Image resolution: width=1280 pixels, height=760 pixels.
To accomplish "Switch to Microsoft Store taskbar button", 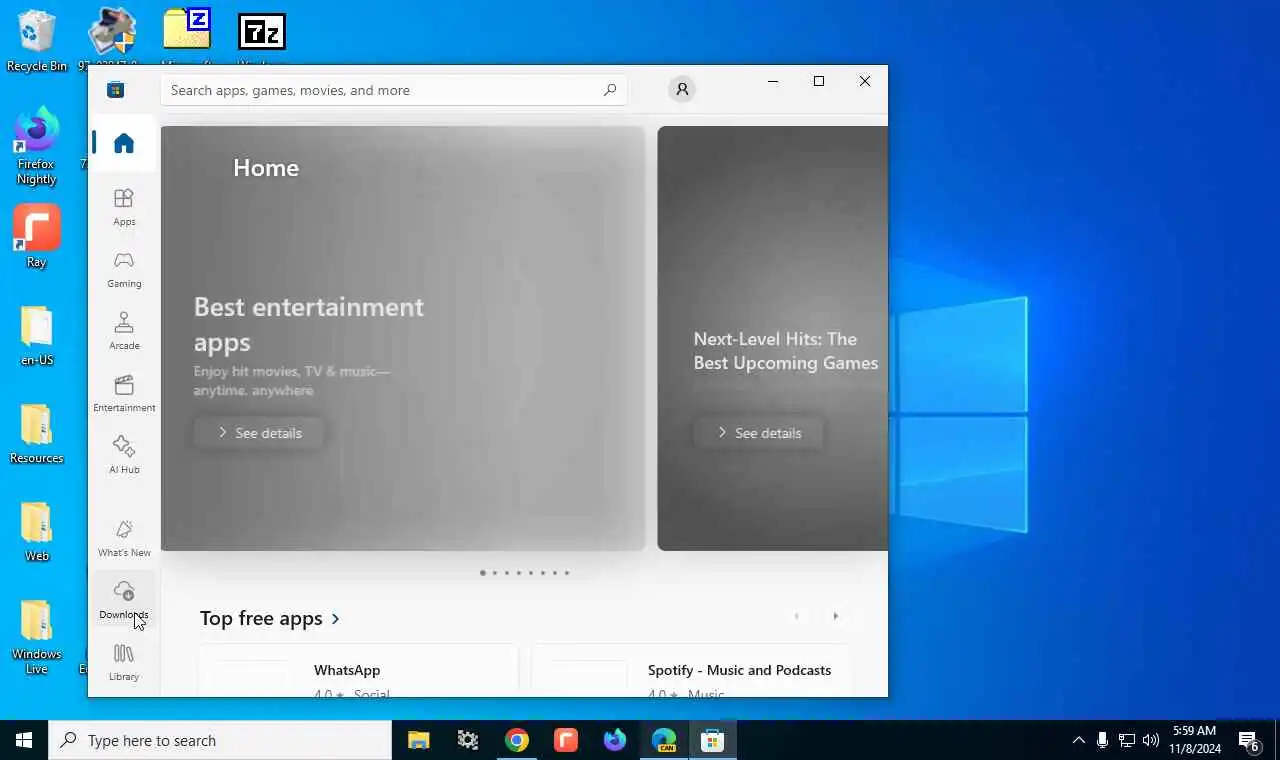I will point(713,740).
